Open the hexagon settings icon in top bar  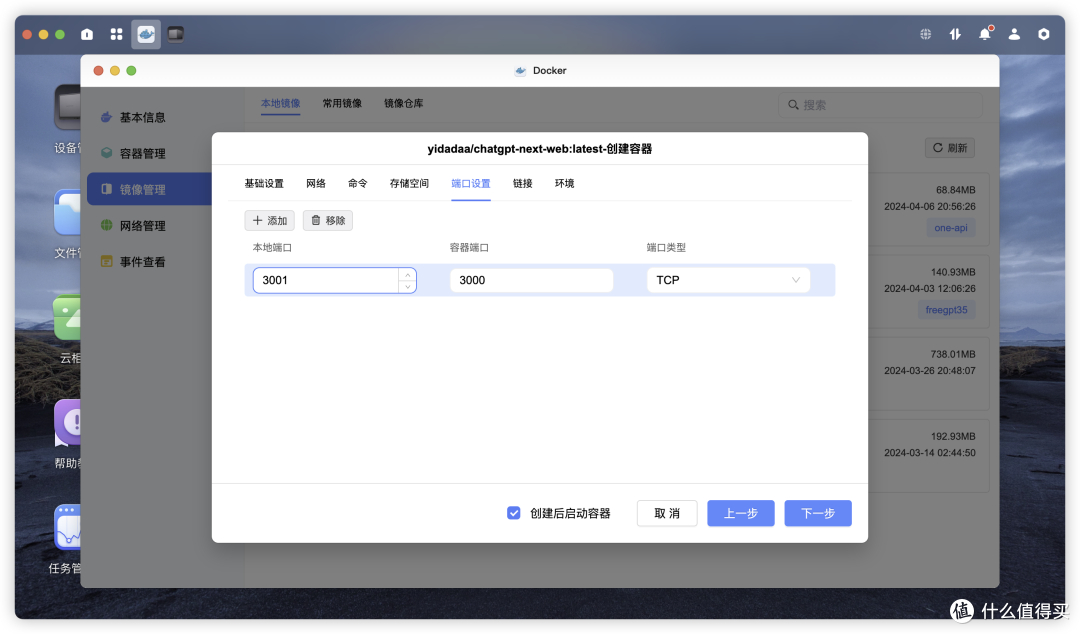pyautogui.click(x=1044, y=34)
